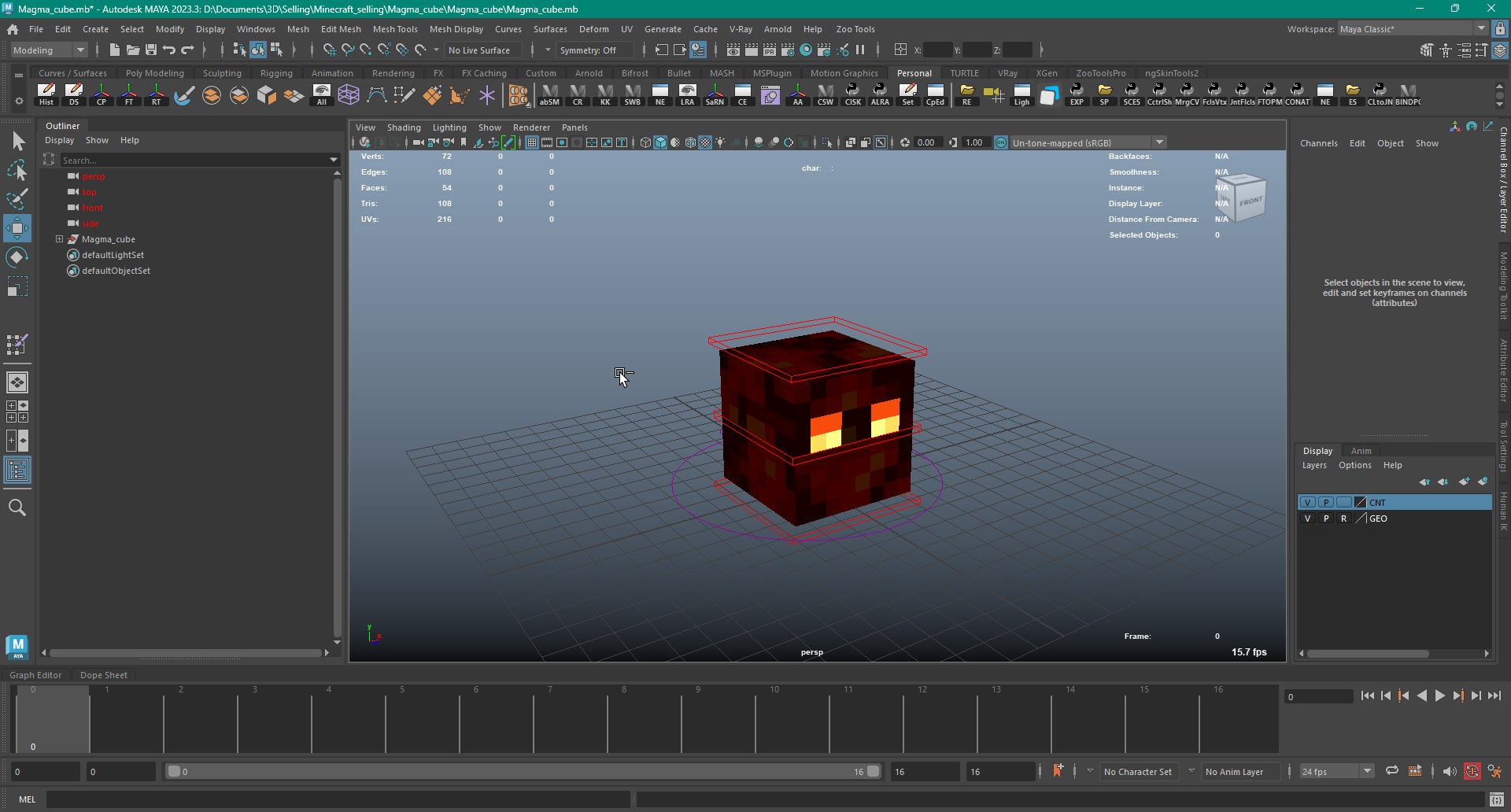Open the outliner search filter dropdown
Image resolution: width=1511 pixels, height=812 pixels.
click(x=334, y=160)
